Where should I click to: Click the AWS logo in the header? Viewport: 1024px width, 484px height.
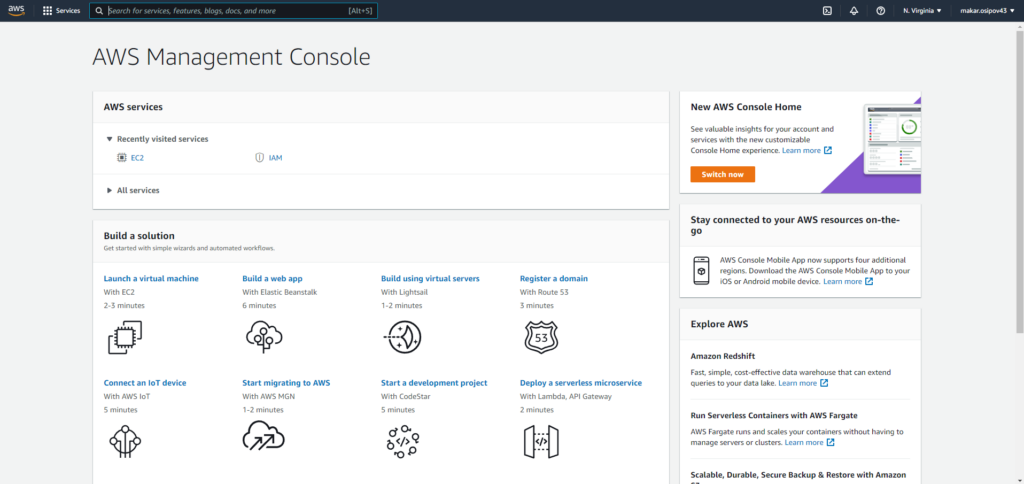[16, 10]
